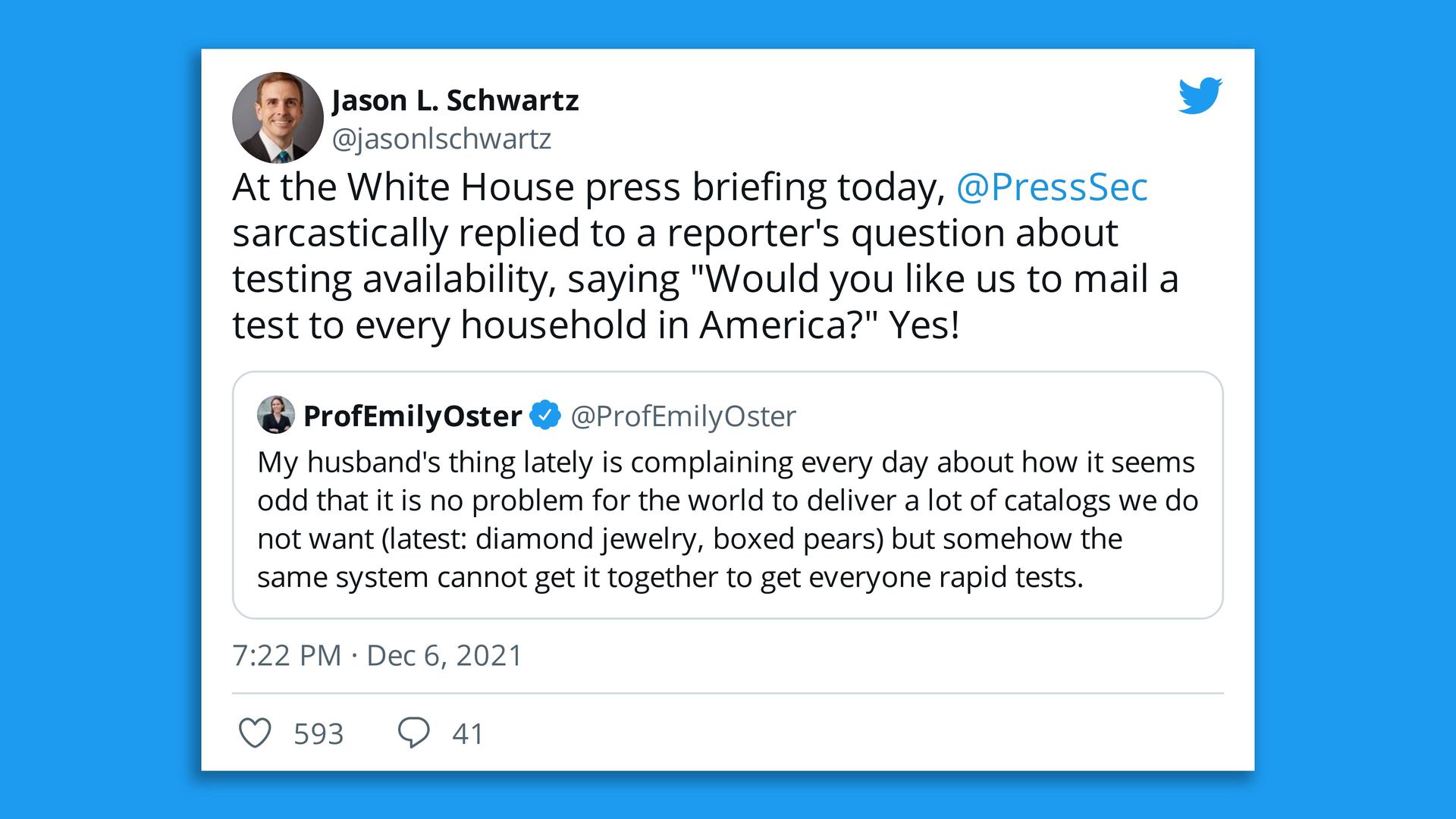The height and width of the screenshot is (819, 1456).
Task: Like the tweet with the heart icon
Action: 255,733
